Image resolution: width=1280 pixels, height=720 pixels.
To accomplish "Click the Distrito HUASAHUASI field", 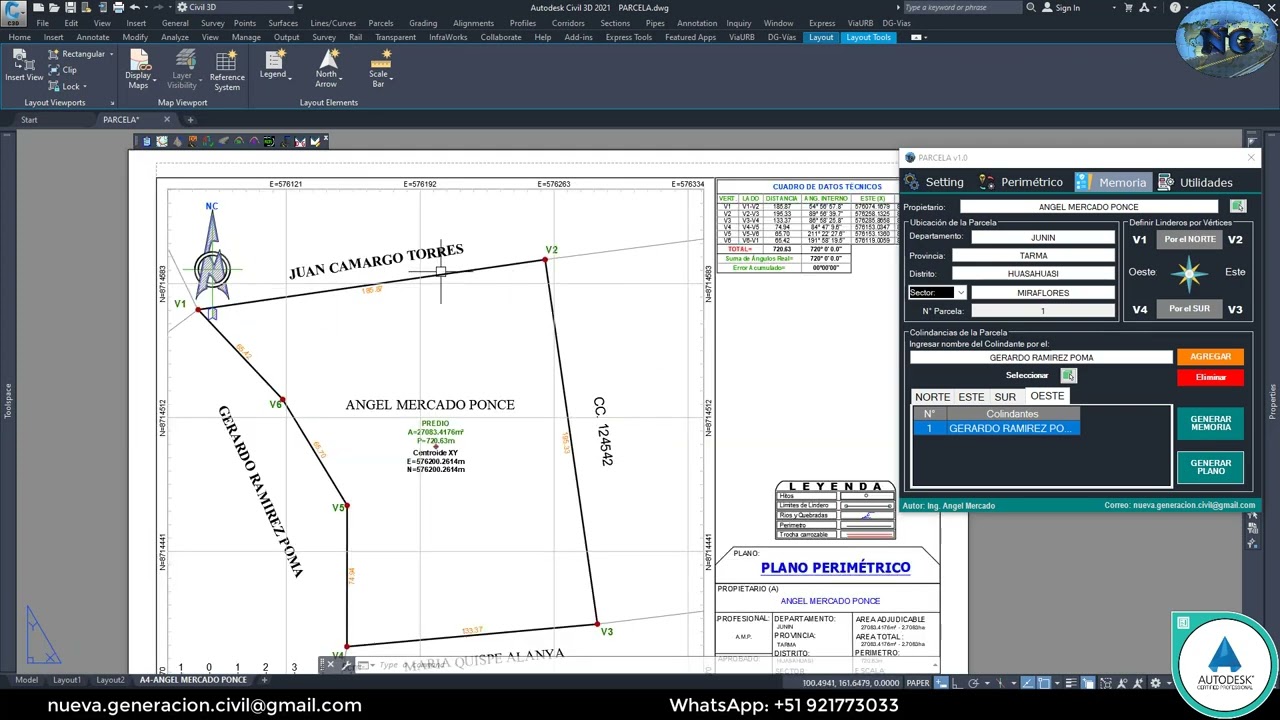I will 1033,273.
